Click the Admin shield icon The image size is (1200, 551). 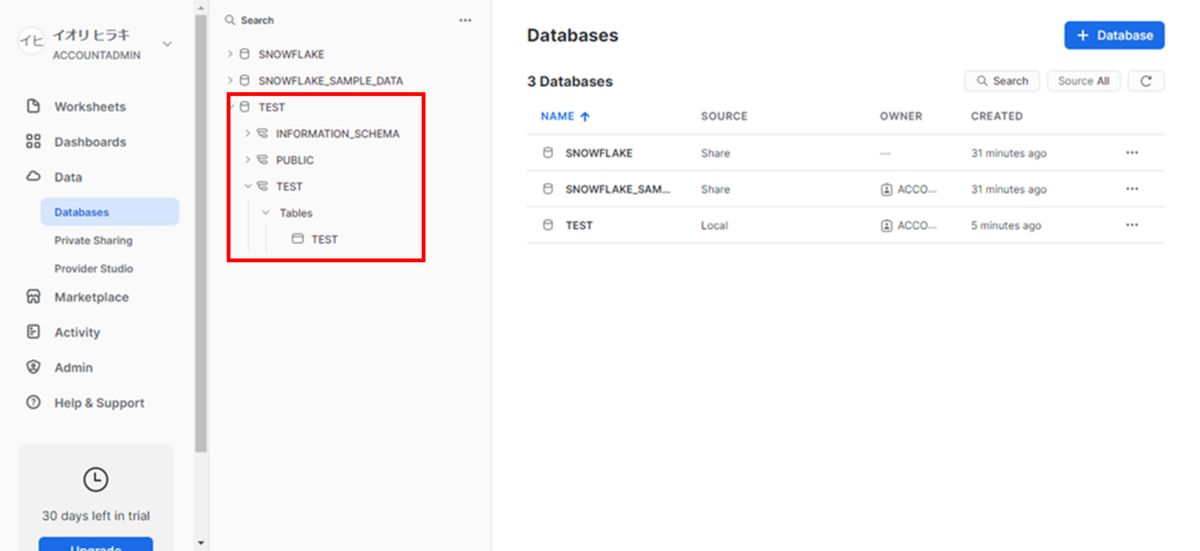tap(33, 367)
